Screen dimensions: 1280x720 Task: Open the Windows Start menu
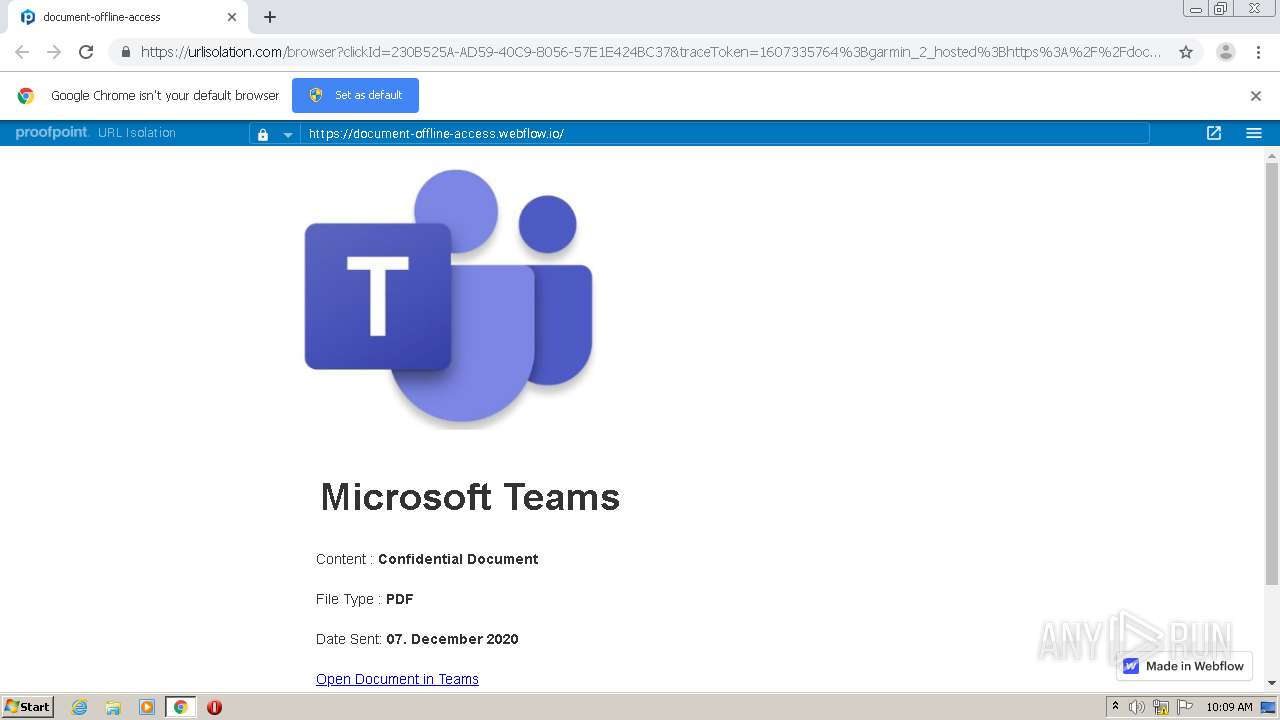coord(28,706)
